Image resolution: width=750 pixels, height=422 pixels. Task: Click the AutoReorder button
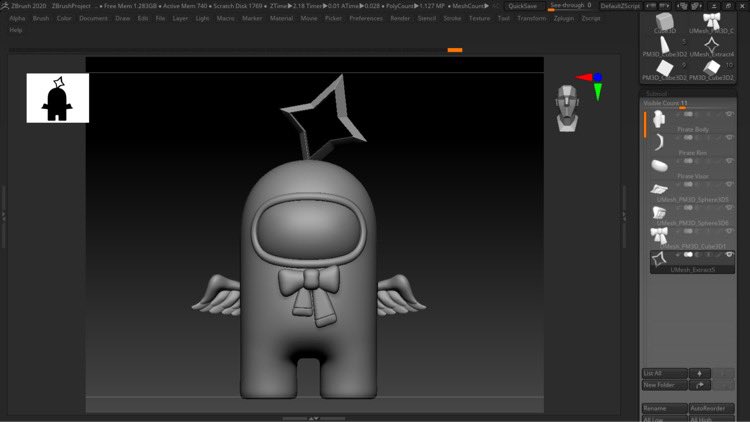coord(711,409)
